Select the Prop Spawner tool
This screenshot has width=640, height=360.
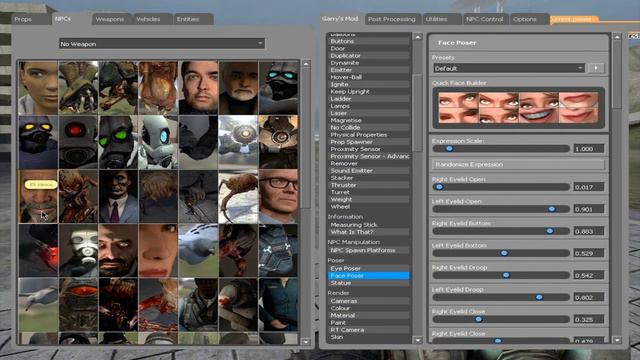[369, 142]
